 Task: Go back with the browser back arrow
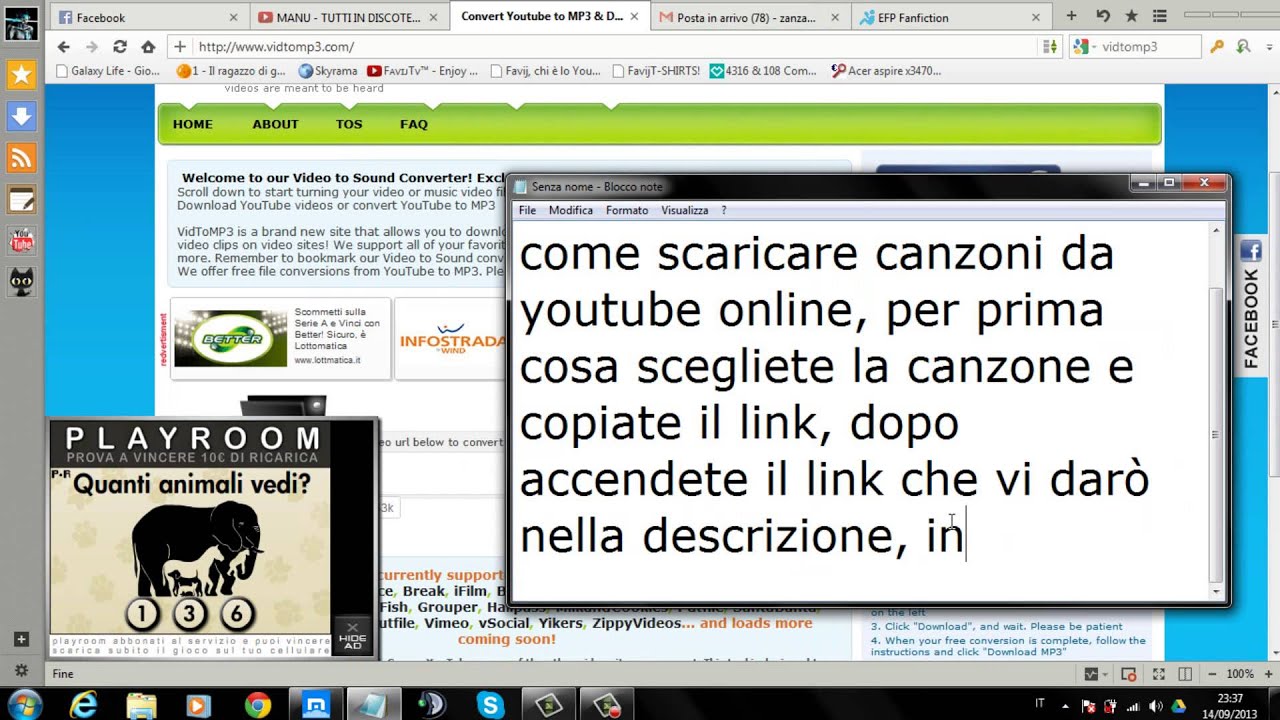click(x=63, y=47)
